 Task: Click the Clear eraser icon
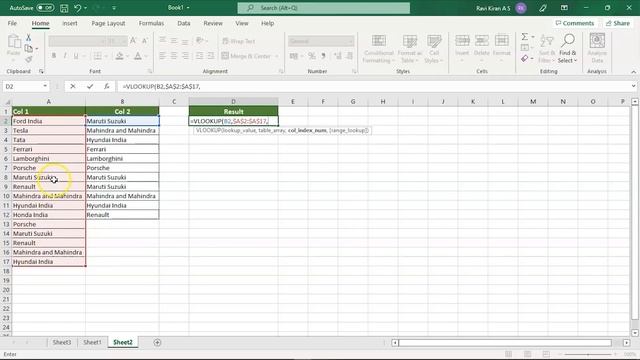point(525,59)
